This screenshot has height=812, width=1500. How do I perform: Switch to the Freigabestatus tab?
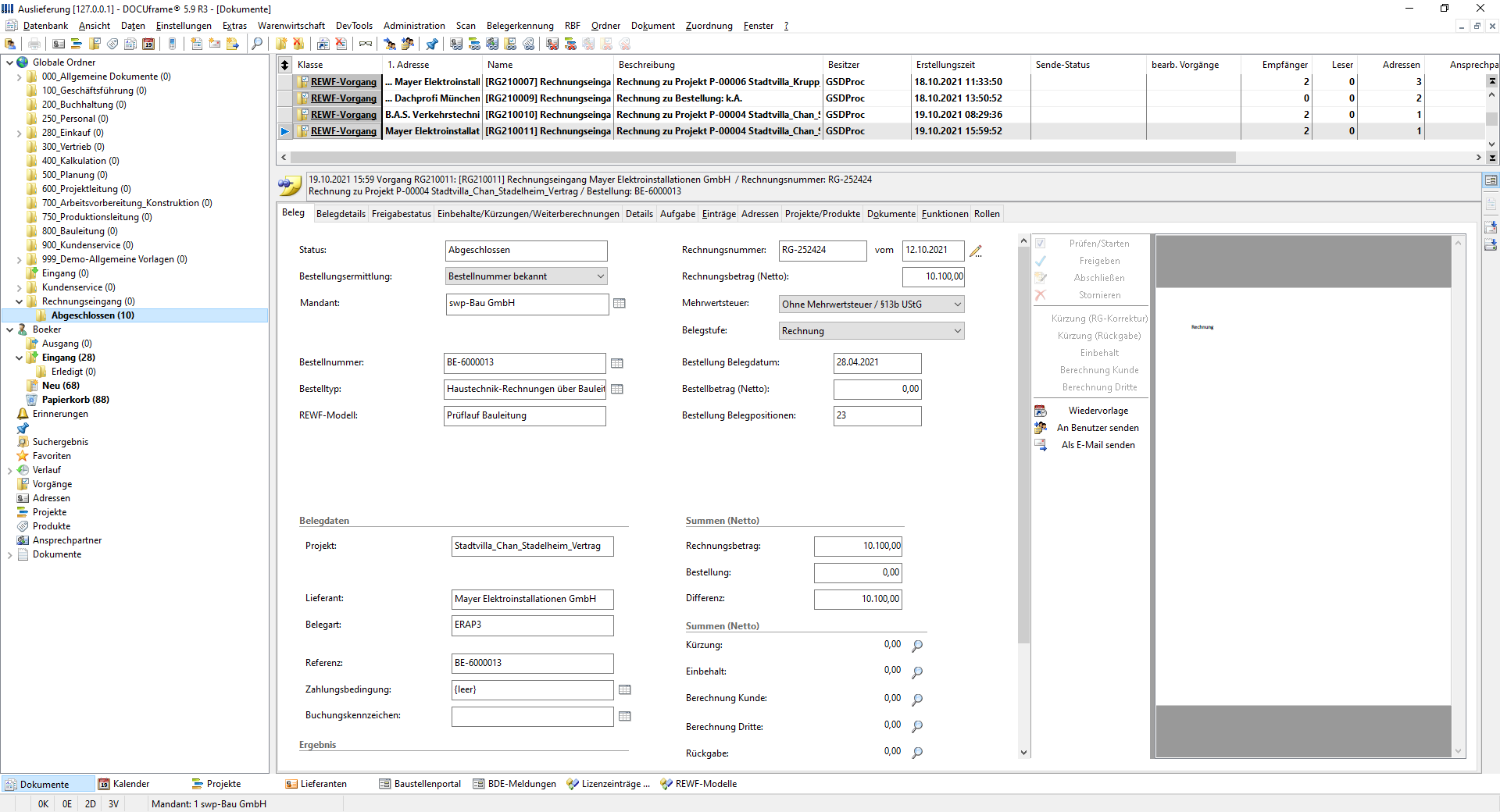coord(402,214)
